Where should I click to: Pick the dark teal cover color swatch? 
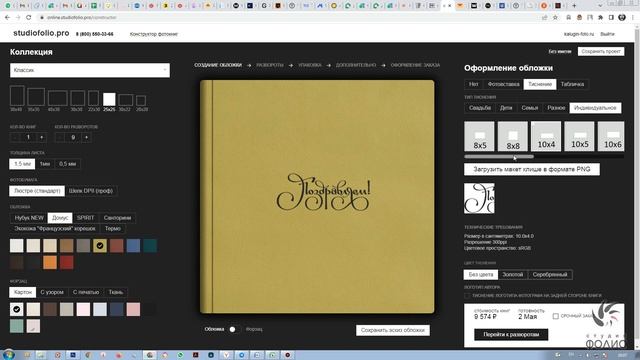pyautogui.click(x=150, y=246)
